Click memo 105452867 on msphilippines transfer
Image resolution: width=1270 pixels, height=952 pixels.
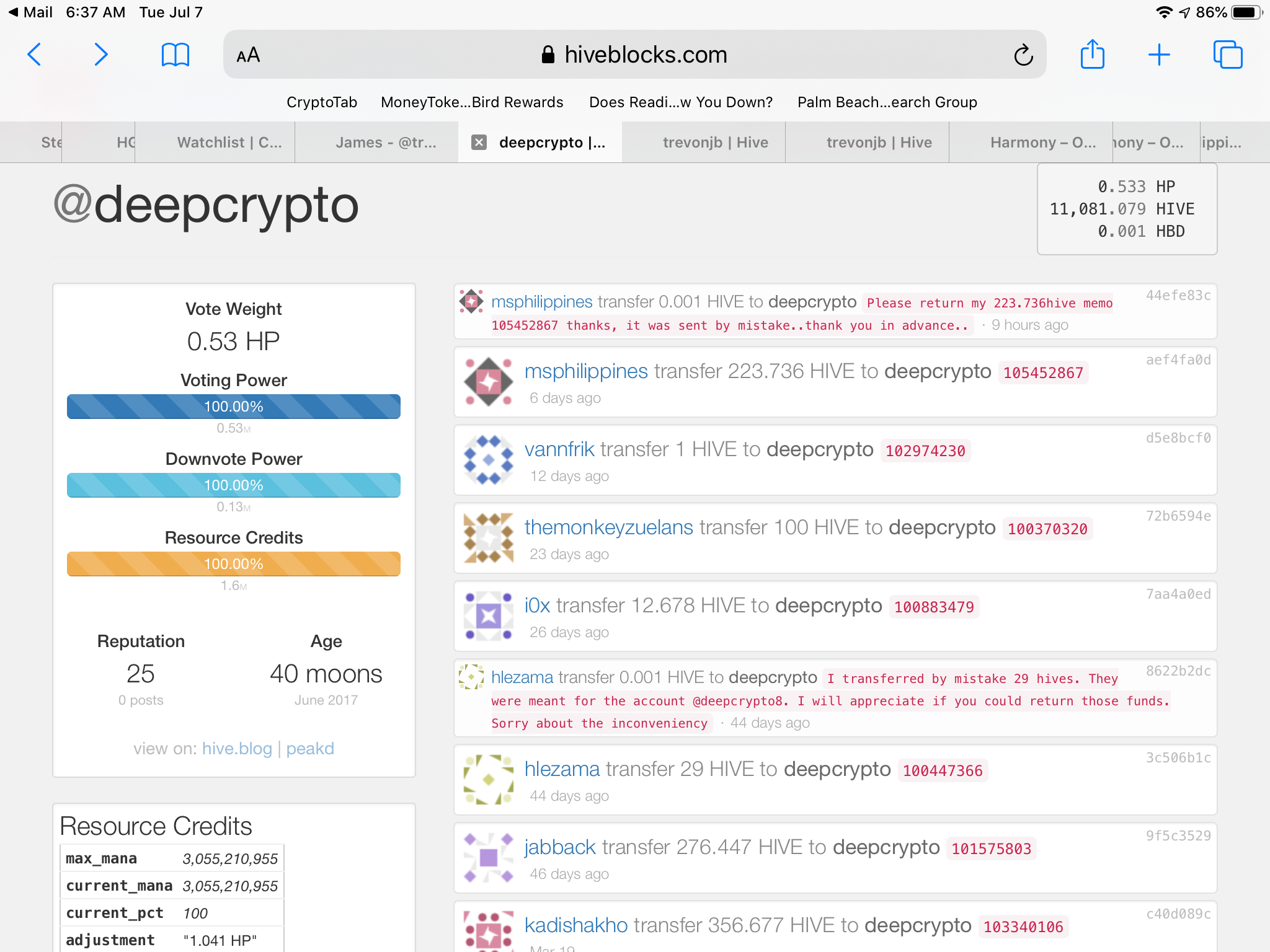[x=1043, y=373]
